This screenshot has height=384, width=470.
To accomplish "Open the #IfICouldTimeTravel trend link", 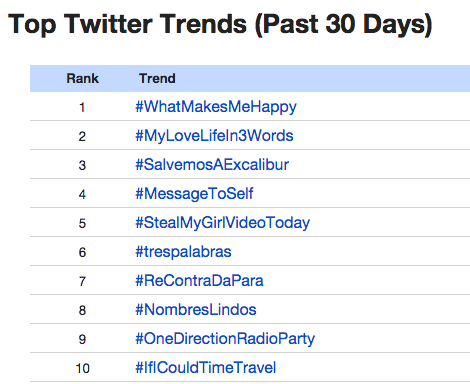I will click(206, 368).
